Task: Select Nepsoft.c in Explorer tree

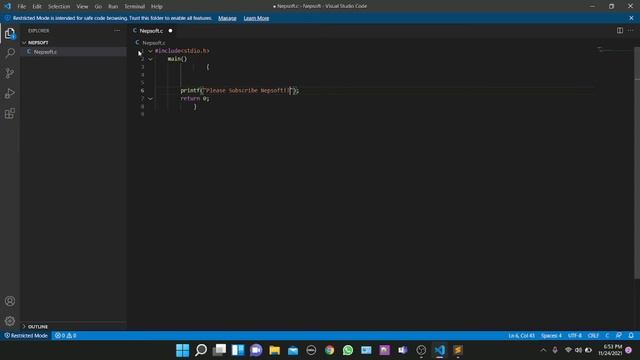Action: tap(73, 52)
